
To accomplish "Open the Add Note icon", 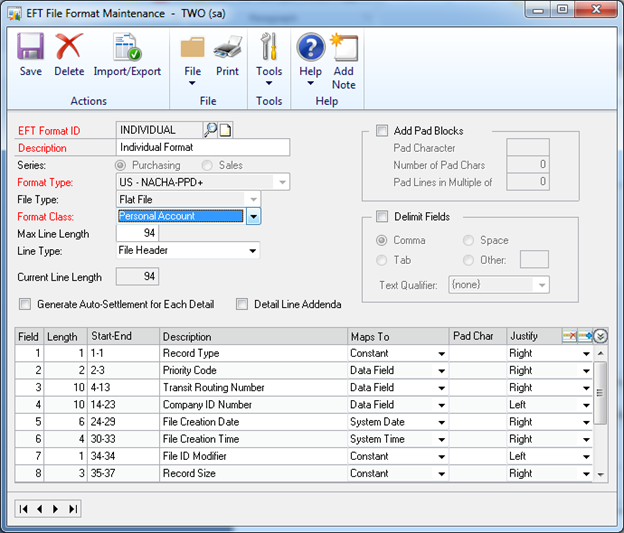I will [344, 54].
